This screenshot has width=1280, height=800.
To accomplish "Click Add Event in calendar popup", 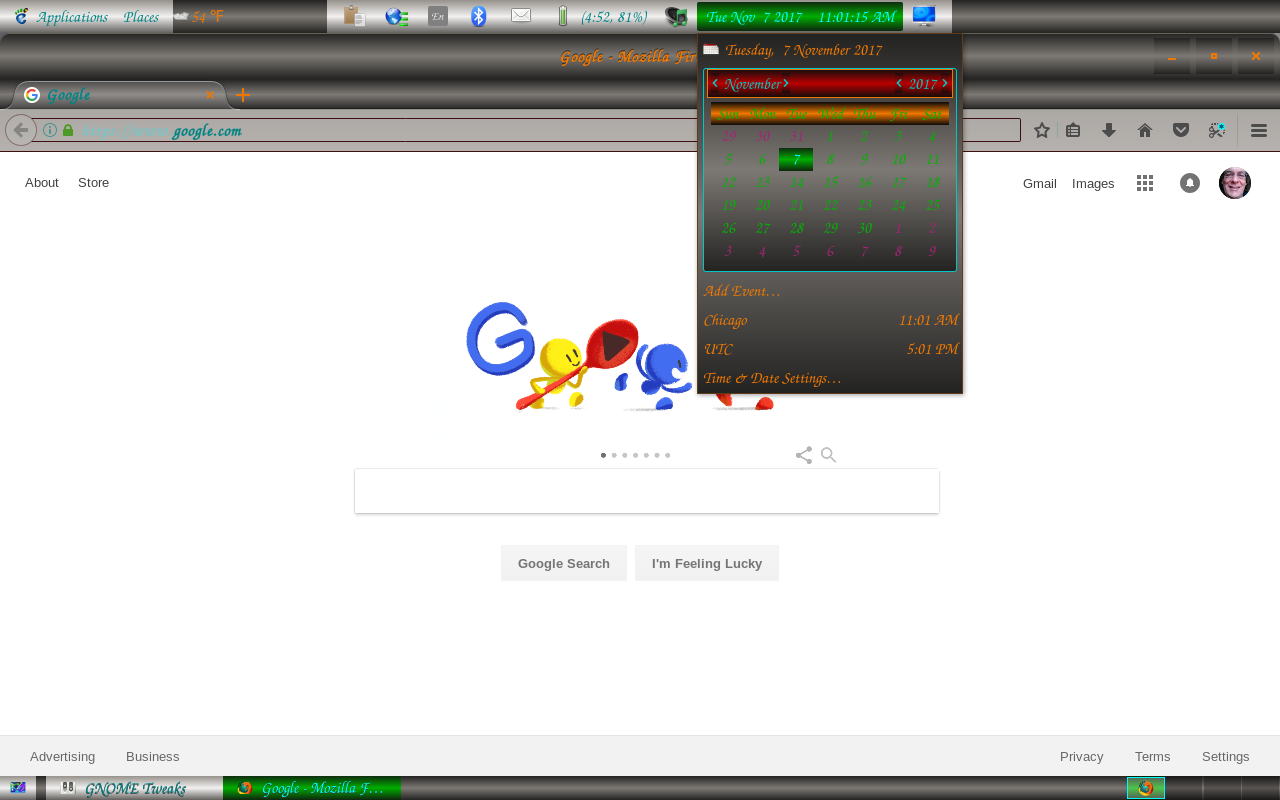I will pos(742,291).
